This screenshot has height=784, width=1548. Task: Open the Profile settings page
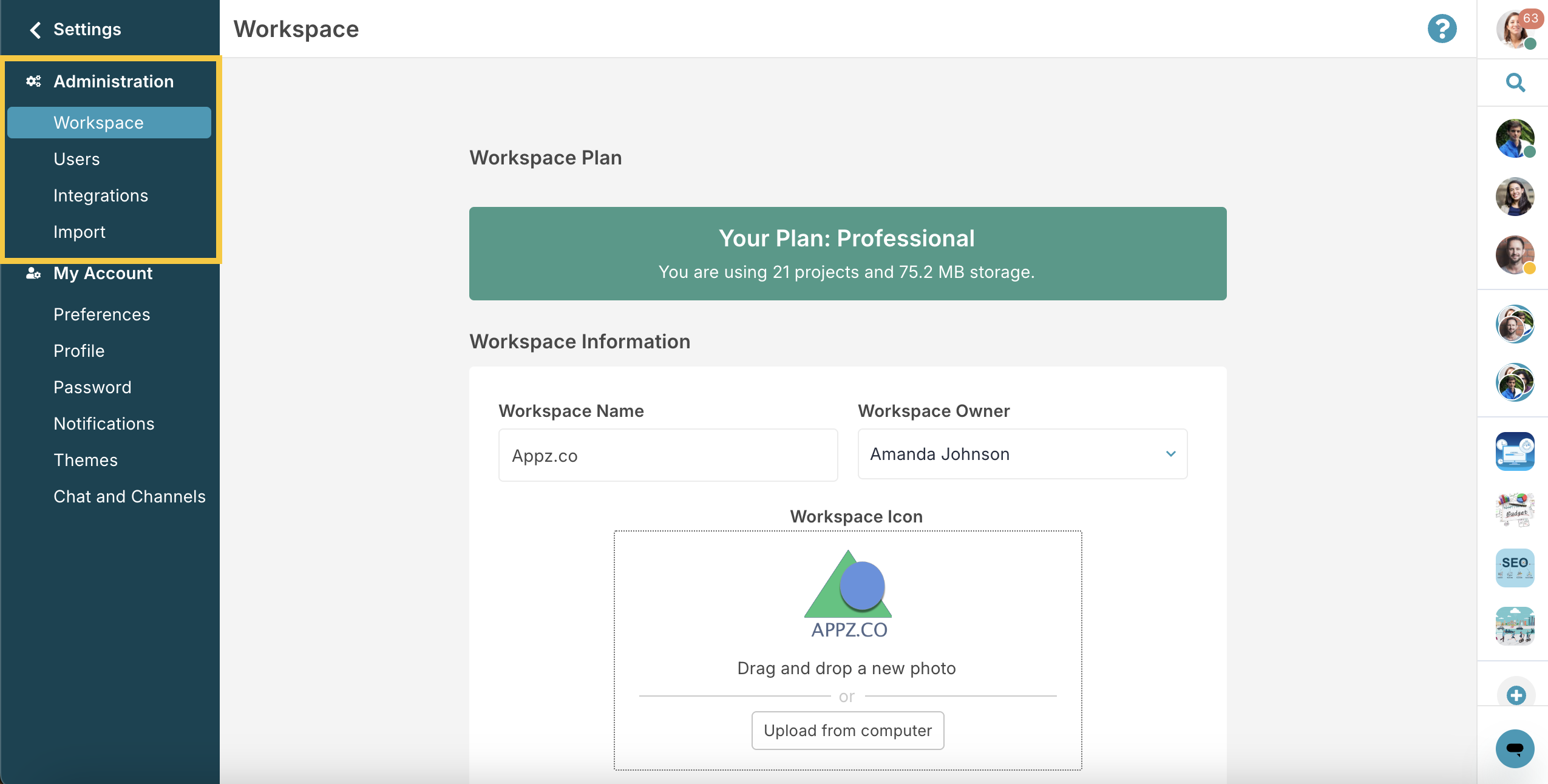pyautogui.click(x=79, y=351)
